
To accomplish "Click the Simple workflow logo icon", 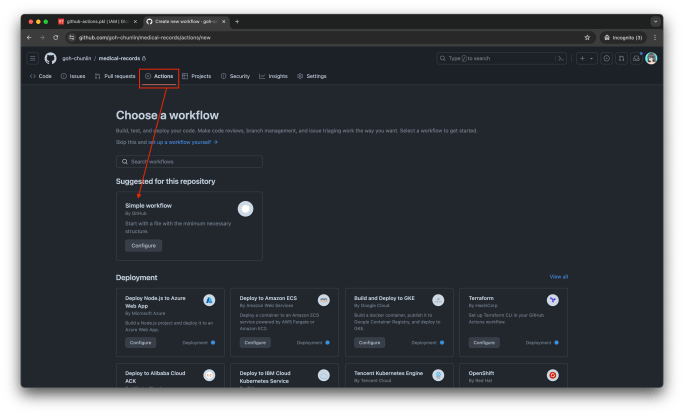I will coord(246,208).
